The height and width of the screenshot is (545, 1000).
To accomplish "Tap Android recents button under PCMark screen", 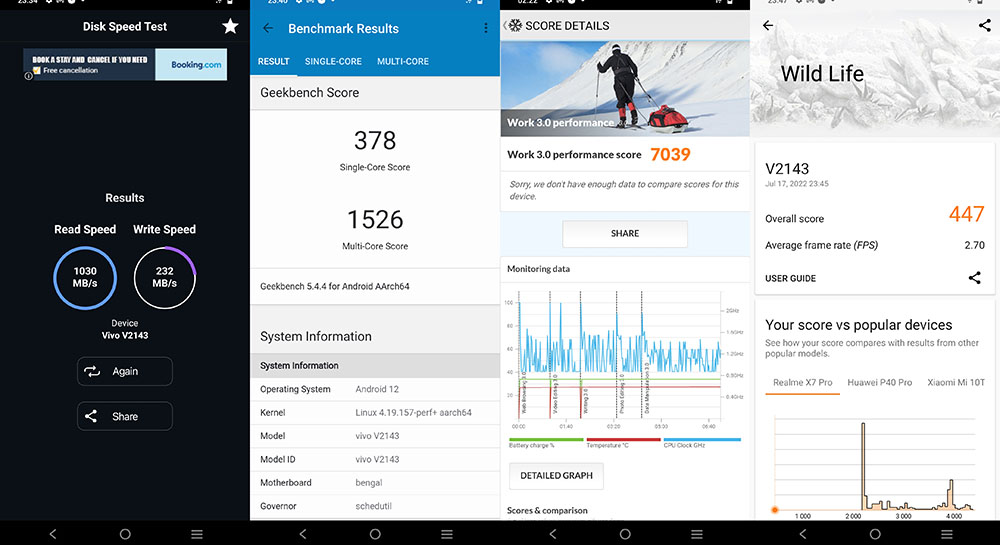I will pyautogui.click(x=696, y=534).
